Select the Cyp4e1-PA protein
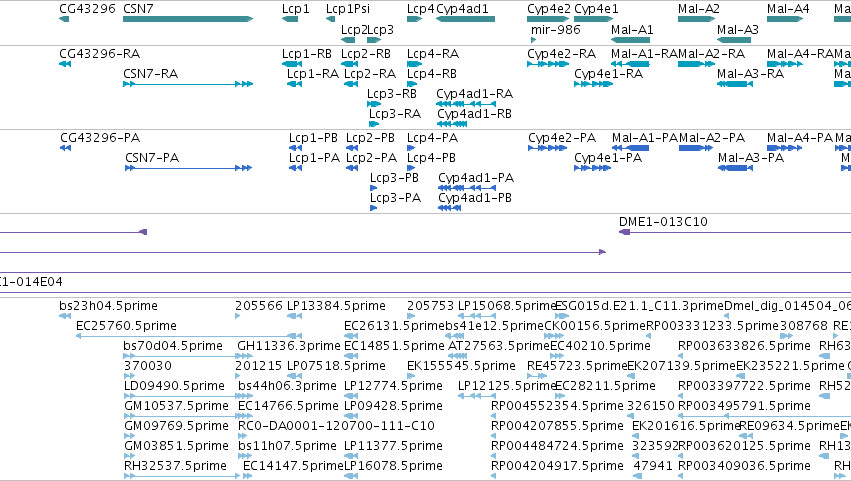 [x=593, y=168]
